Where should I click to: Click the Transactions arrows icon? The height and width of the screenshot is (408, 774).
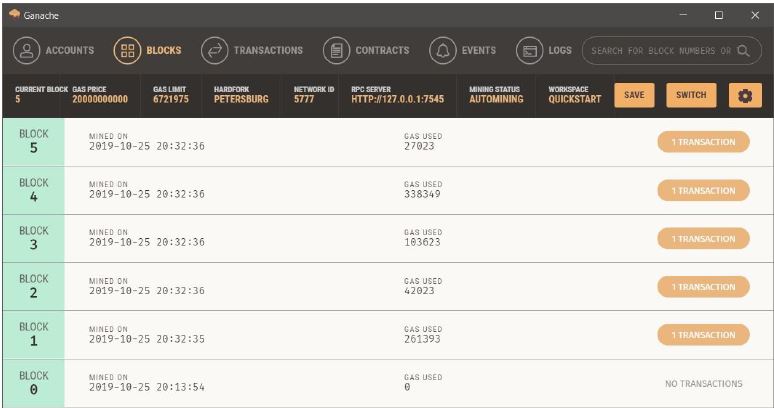coord(214,51)
